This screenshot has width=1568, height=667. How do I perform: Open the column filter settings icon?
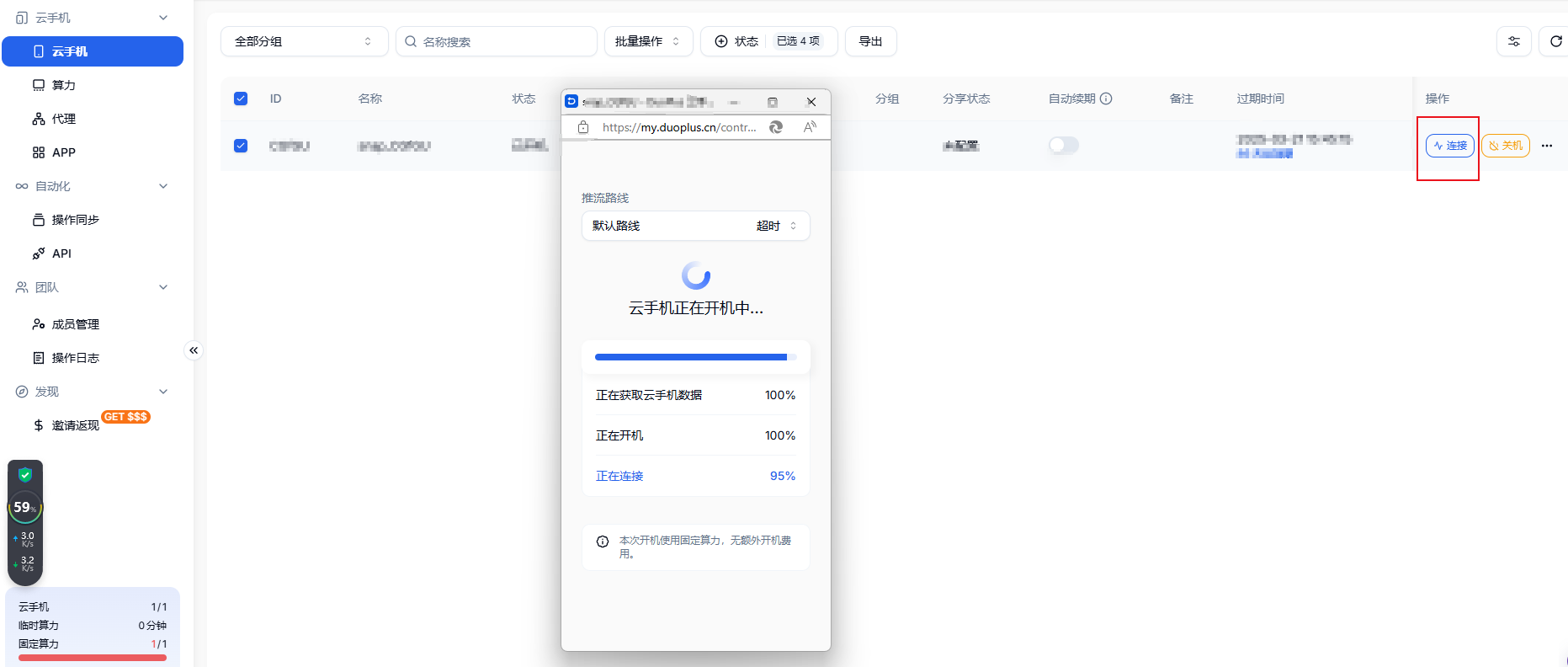1513,41
